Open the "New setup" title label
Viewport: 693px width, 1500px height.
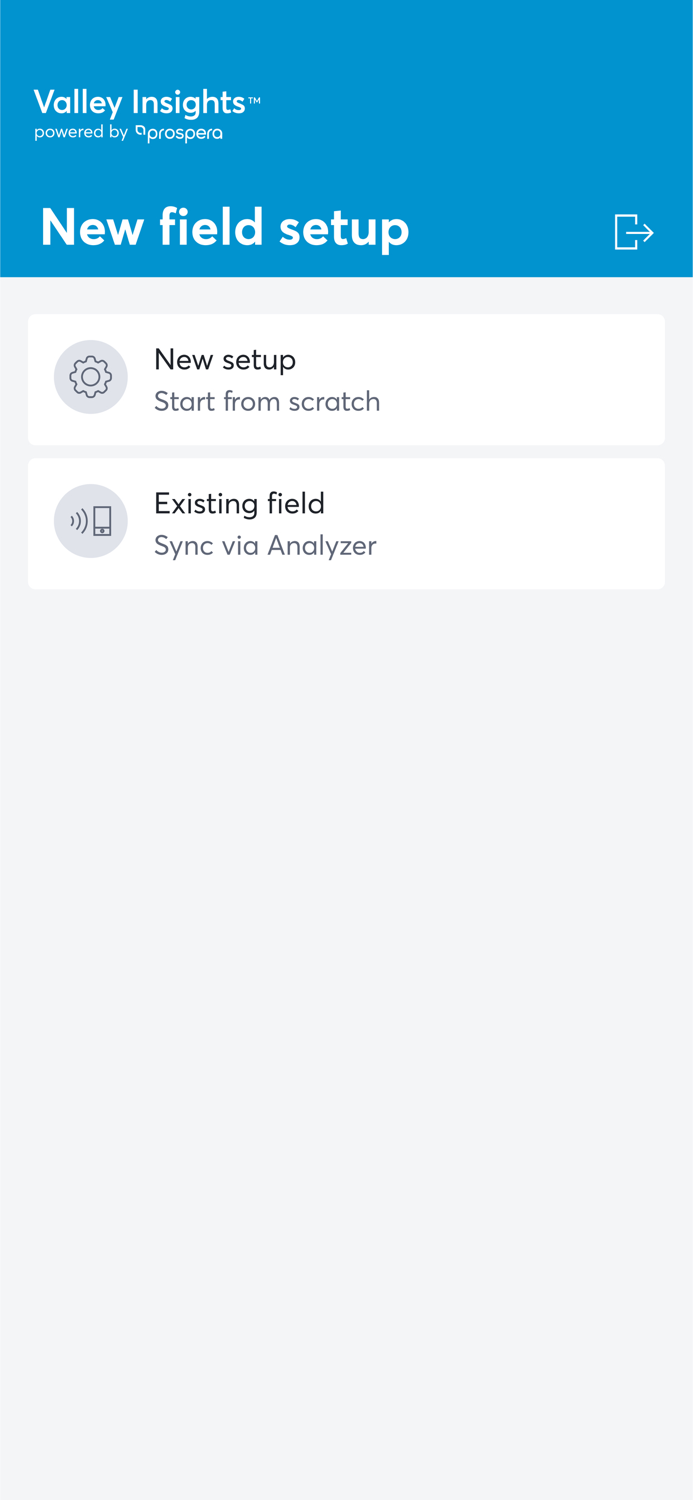click(225, 360)
